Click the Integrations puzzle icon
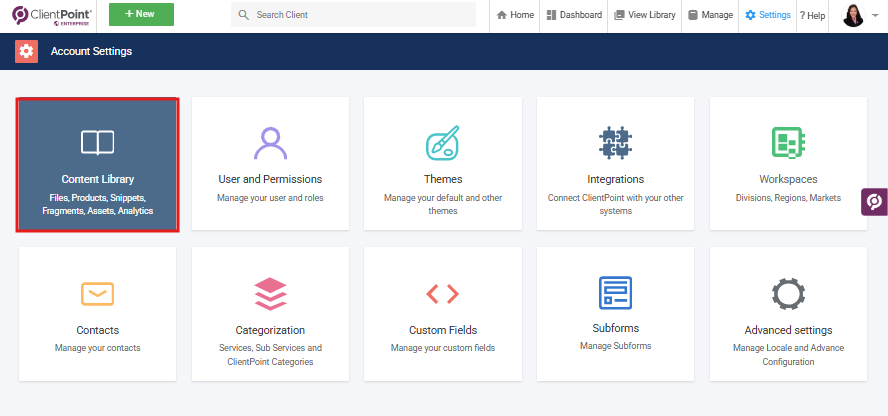This screenshot has width=888, height=416. tap(616, 143)
